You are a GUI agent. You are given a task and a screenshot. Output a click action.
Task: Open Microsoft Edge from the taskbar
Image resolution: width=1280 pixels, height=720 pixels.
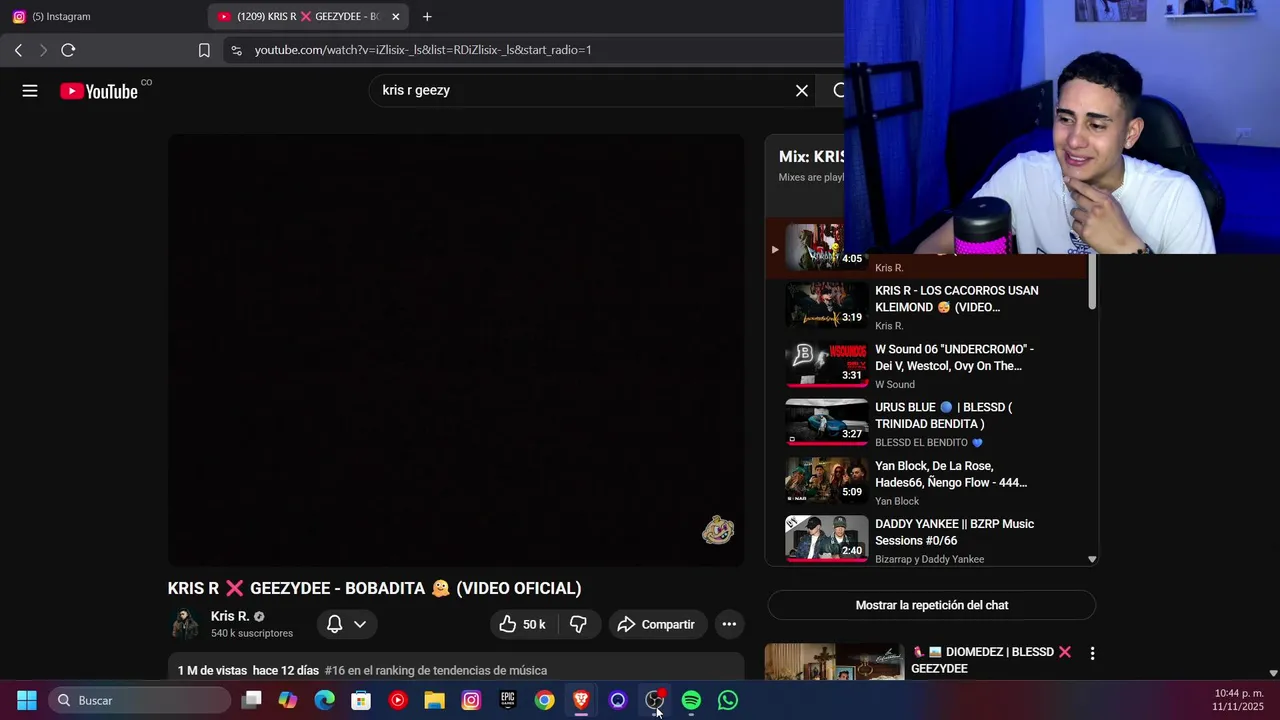pos(325,700)
